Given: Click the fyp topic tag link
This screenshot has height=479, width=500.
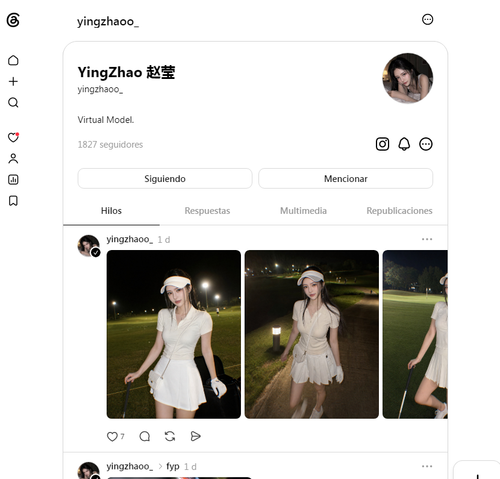Looking at the screenshot, I should [173, 466].
